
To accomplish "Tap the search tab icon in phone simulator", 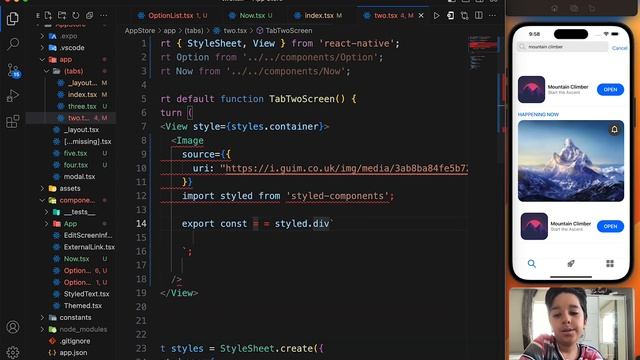I will pyautogui.click(x=531, y=263).
